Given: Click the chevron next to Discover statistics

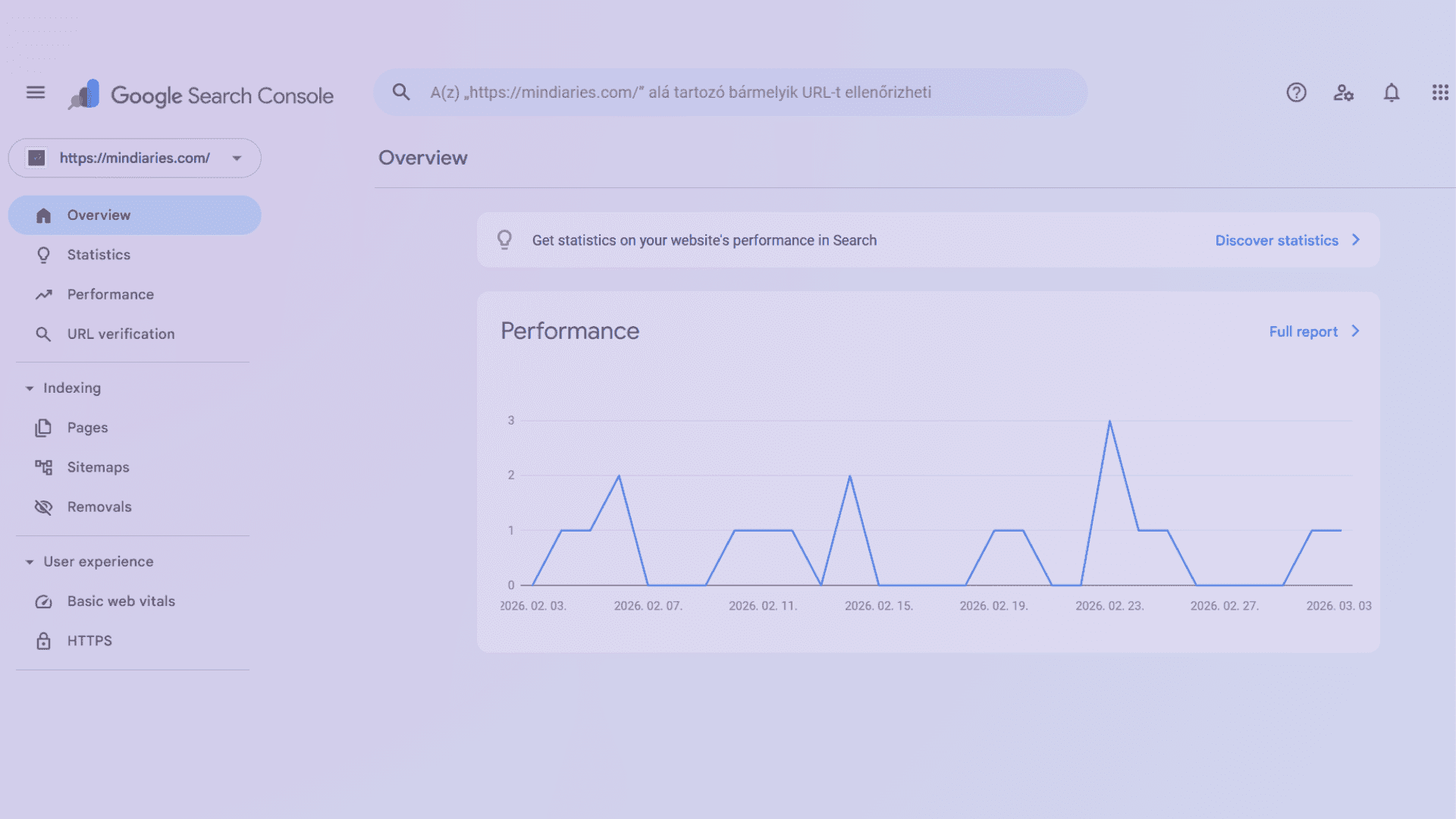Looking at the screenshot, I should click(1356, 240).
